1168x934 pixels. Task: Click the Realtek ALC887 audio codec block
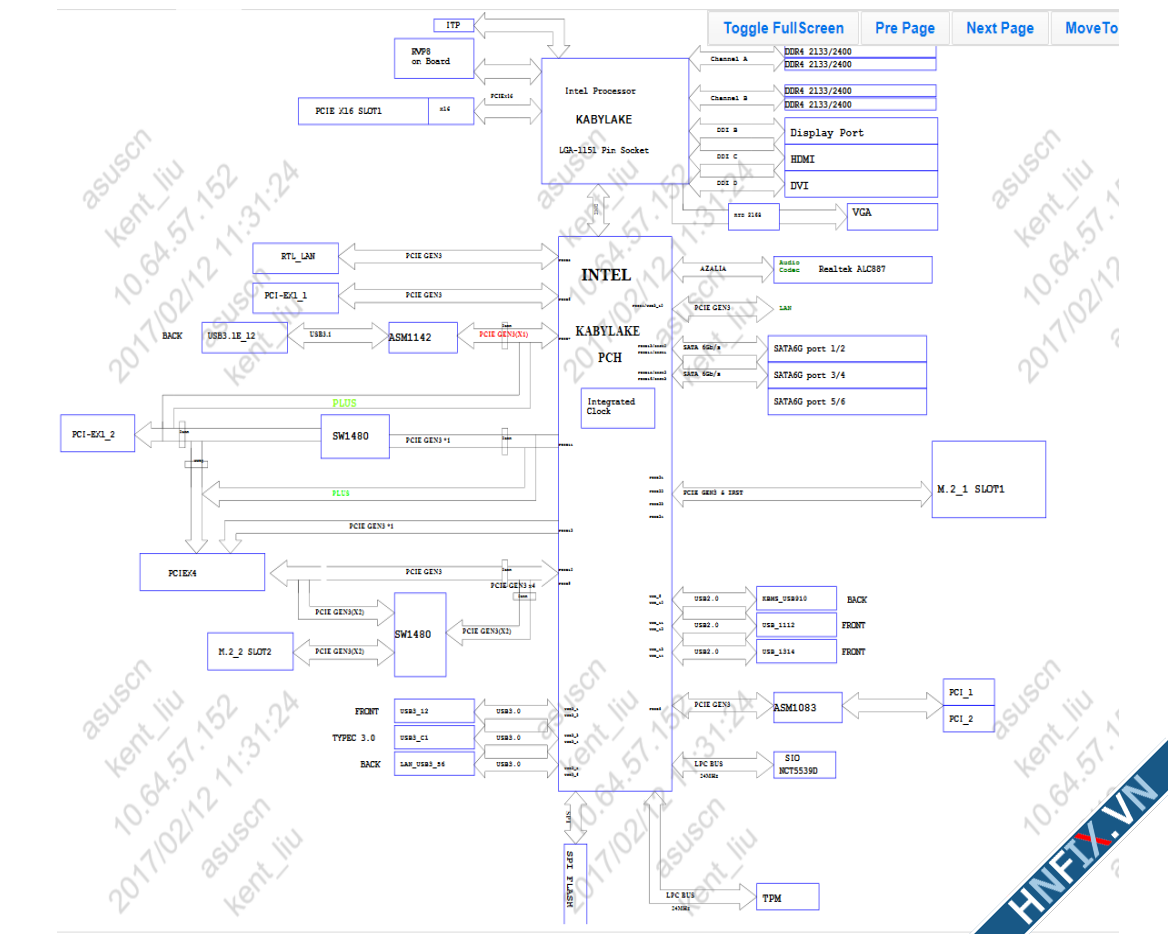click(x=852, y=269)
